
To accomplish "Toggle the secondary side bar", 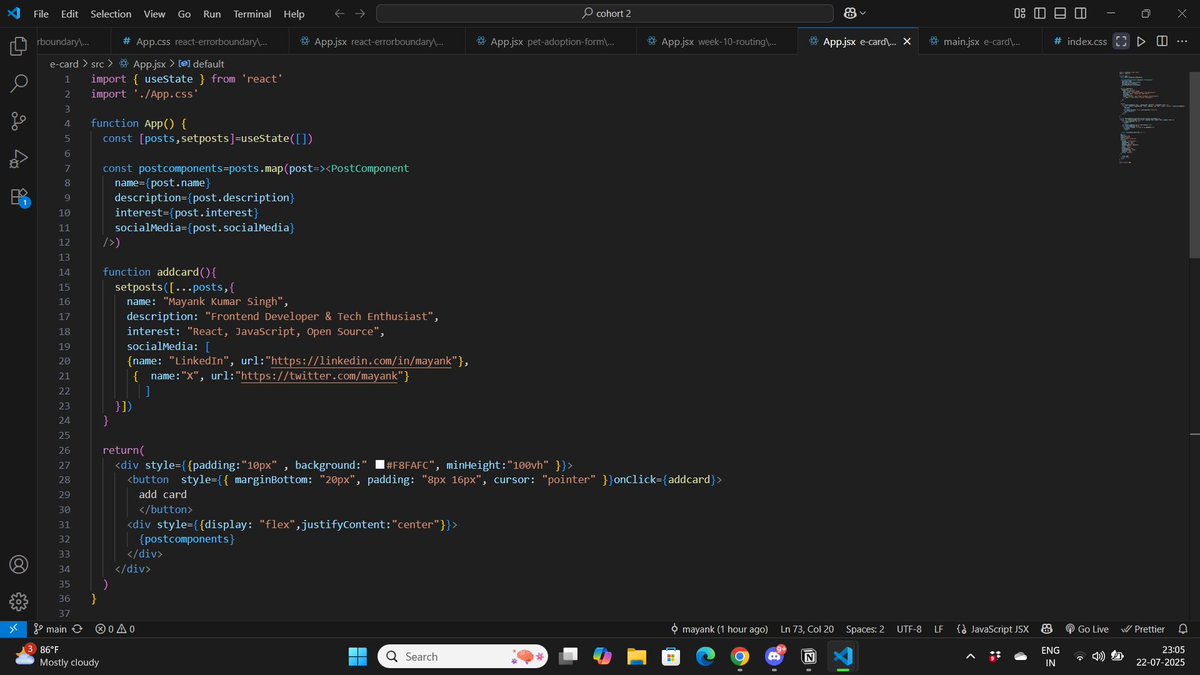I will pyautogui.click(x=1080, y=13).
